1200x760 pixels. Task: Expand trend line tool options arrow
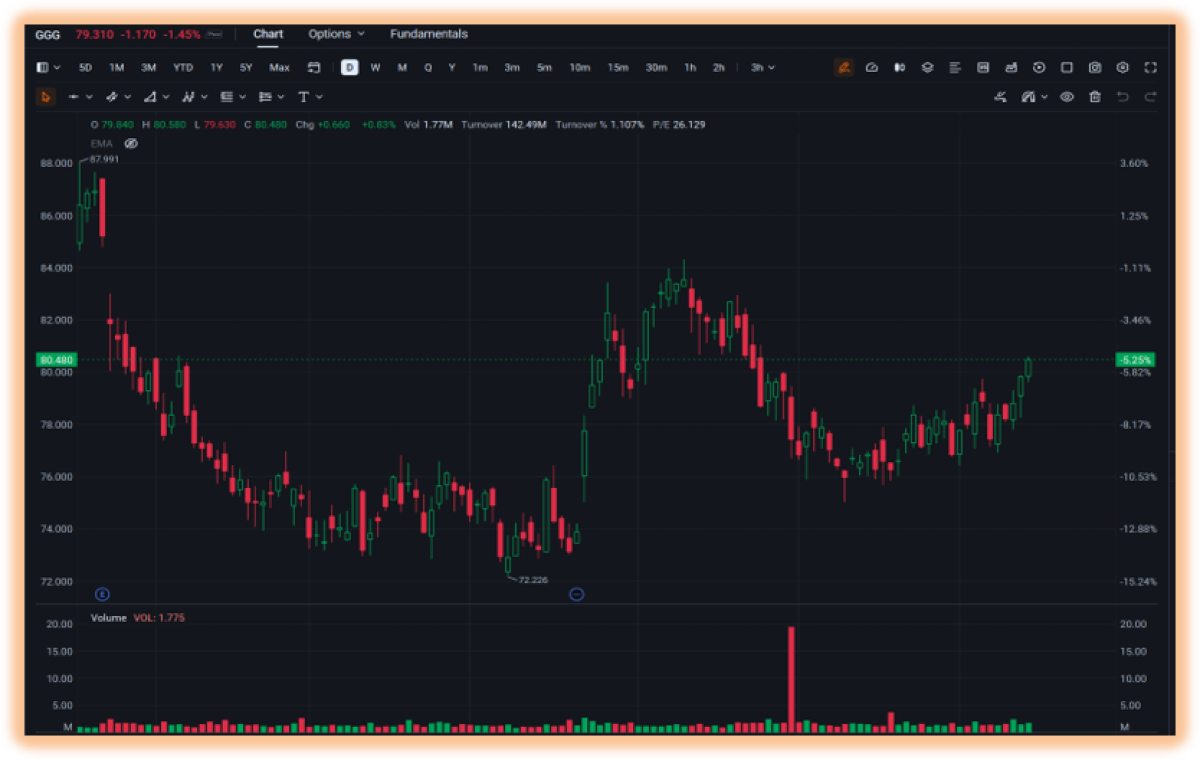click(128, 97)
